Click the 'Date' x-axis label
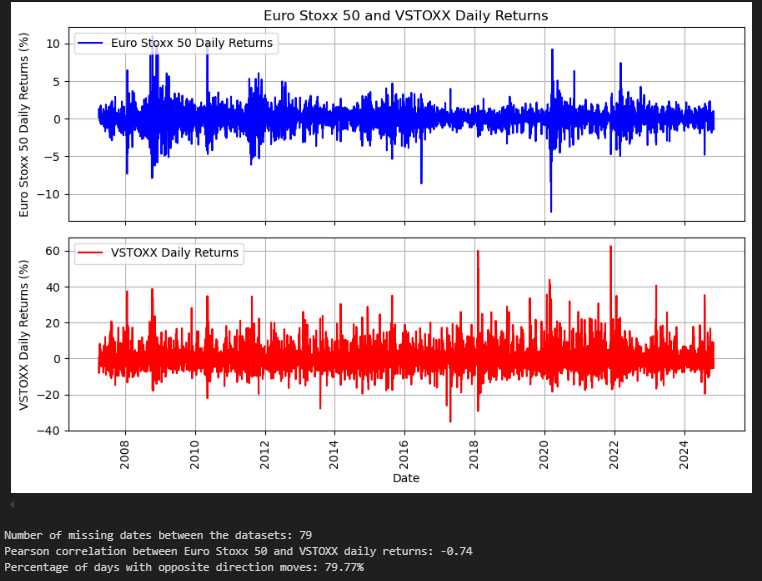 406,478
